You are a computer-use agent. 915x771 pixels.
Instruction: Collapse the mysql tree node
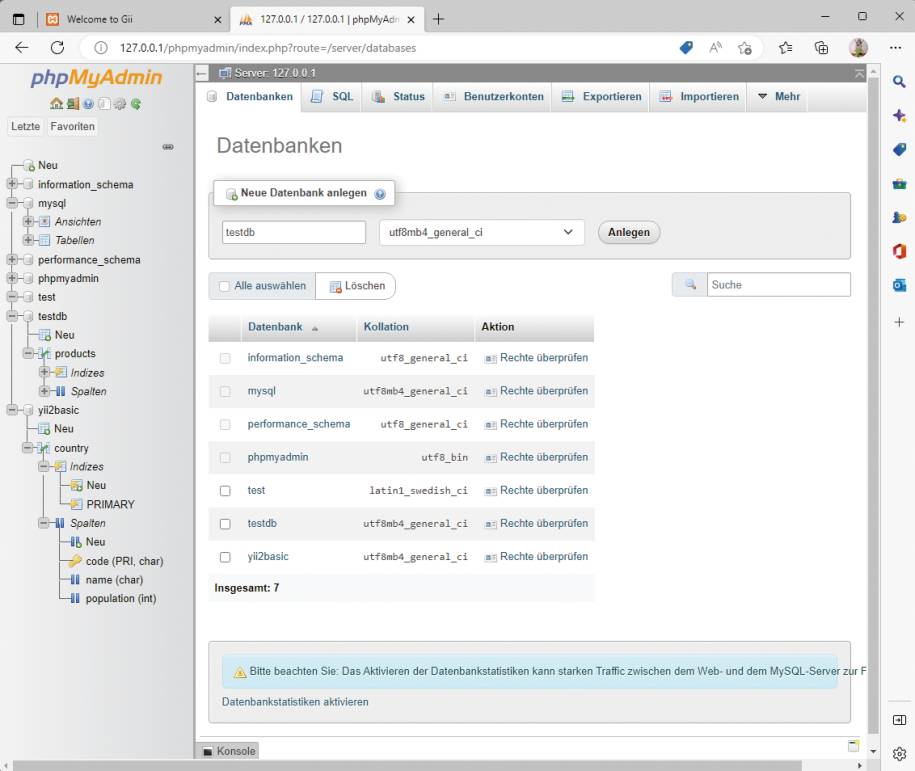click(12, 203)
